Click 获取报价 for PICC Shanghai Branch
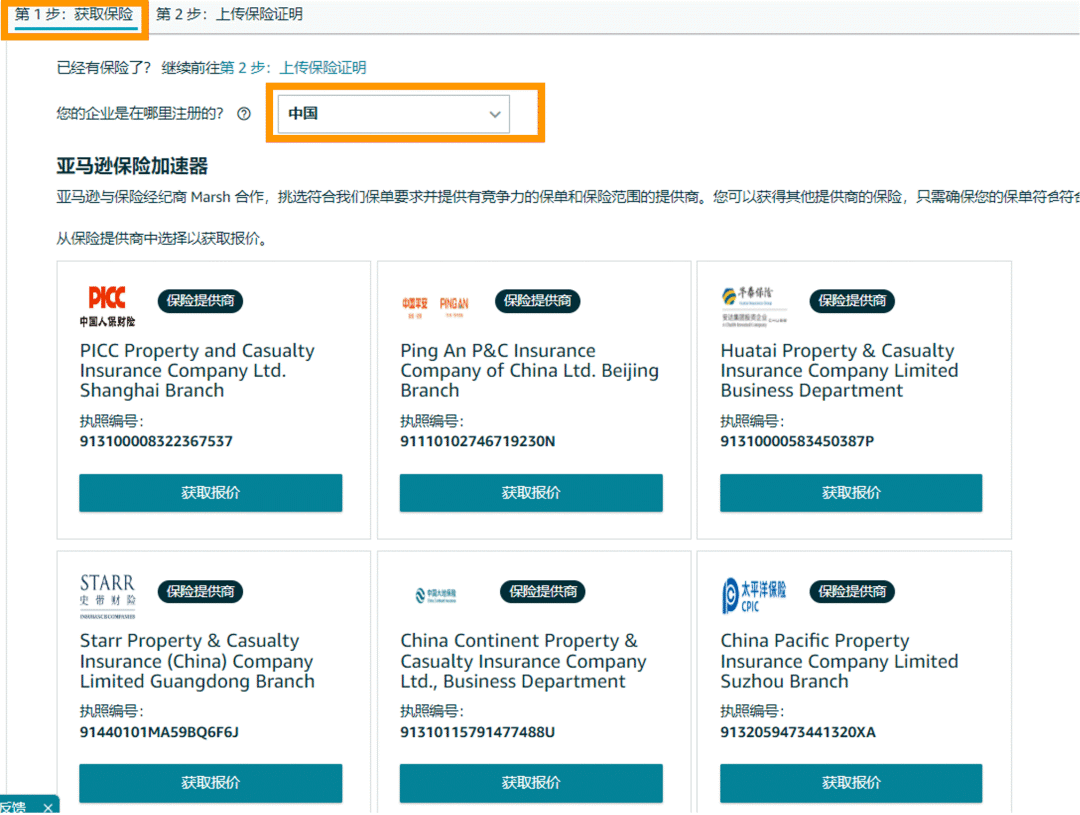Image resolution: width=1080 pixels, height=815 pixels. (x=210, y=492)
